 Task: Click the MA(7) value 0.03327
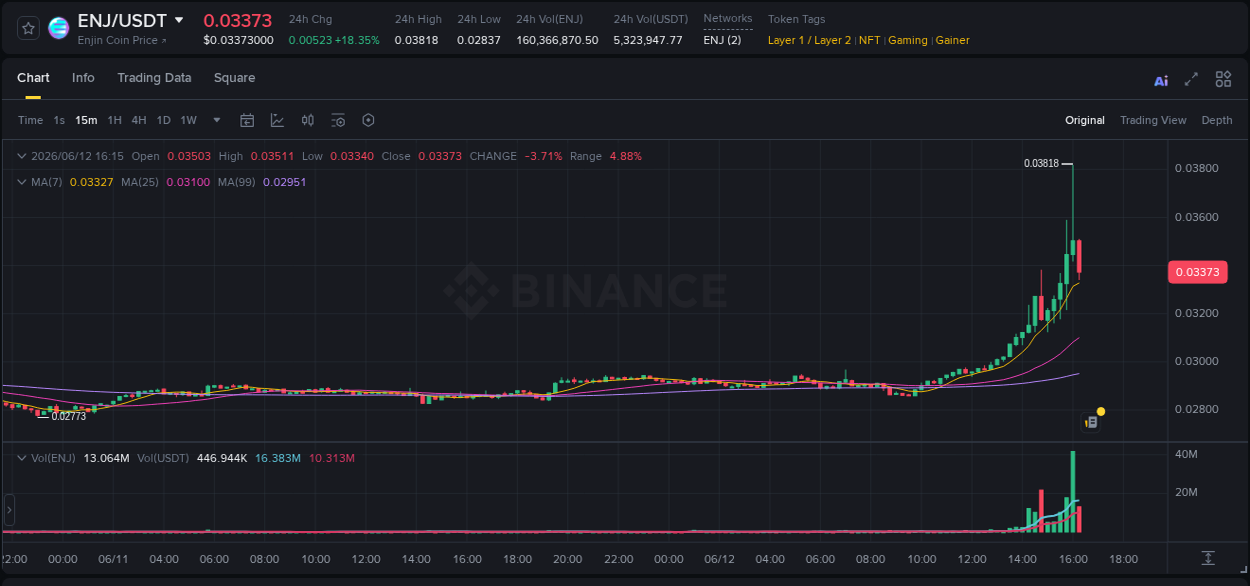tap(90, 182)
